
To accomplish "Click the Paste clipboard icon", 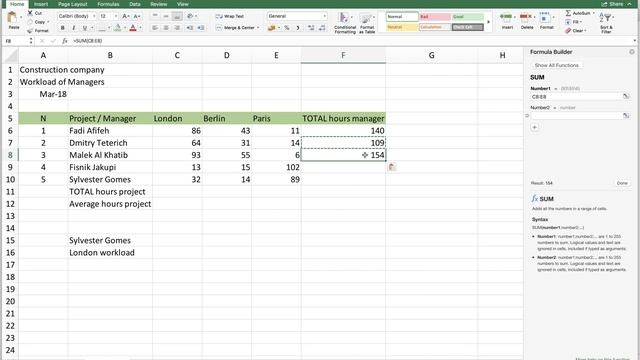I will click(x=13, y=18).
